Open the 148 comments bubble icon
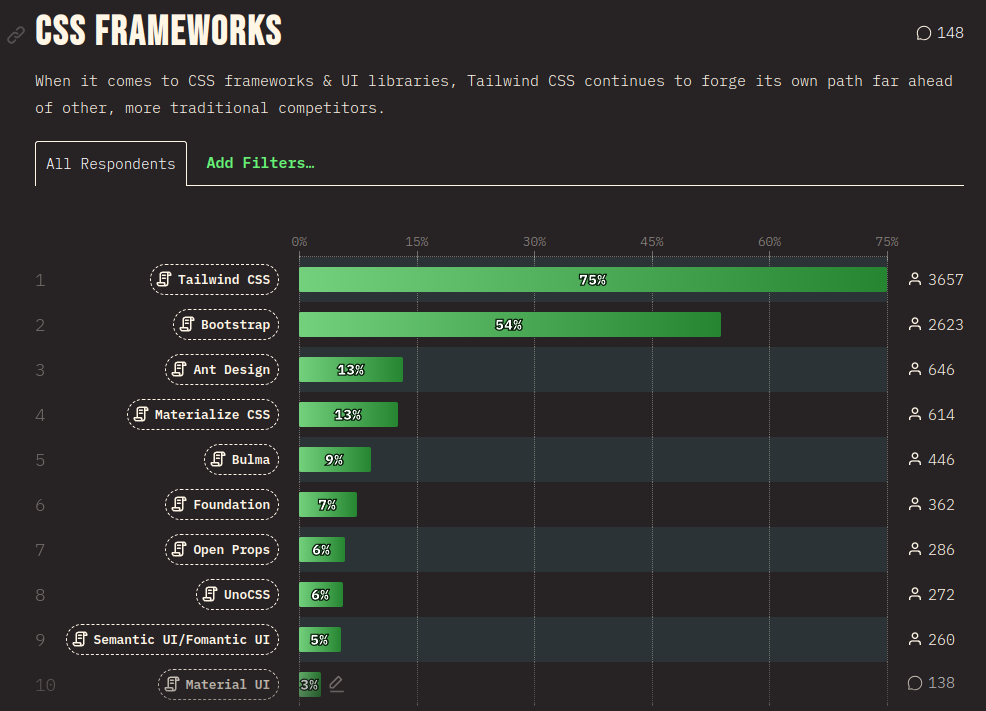The image size is (986, 711). [923, 33]
